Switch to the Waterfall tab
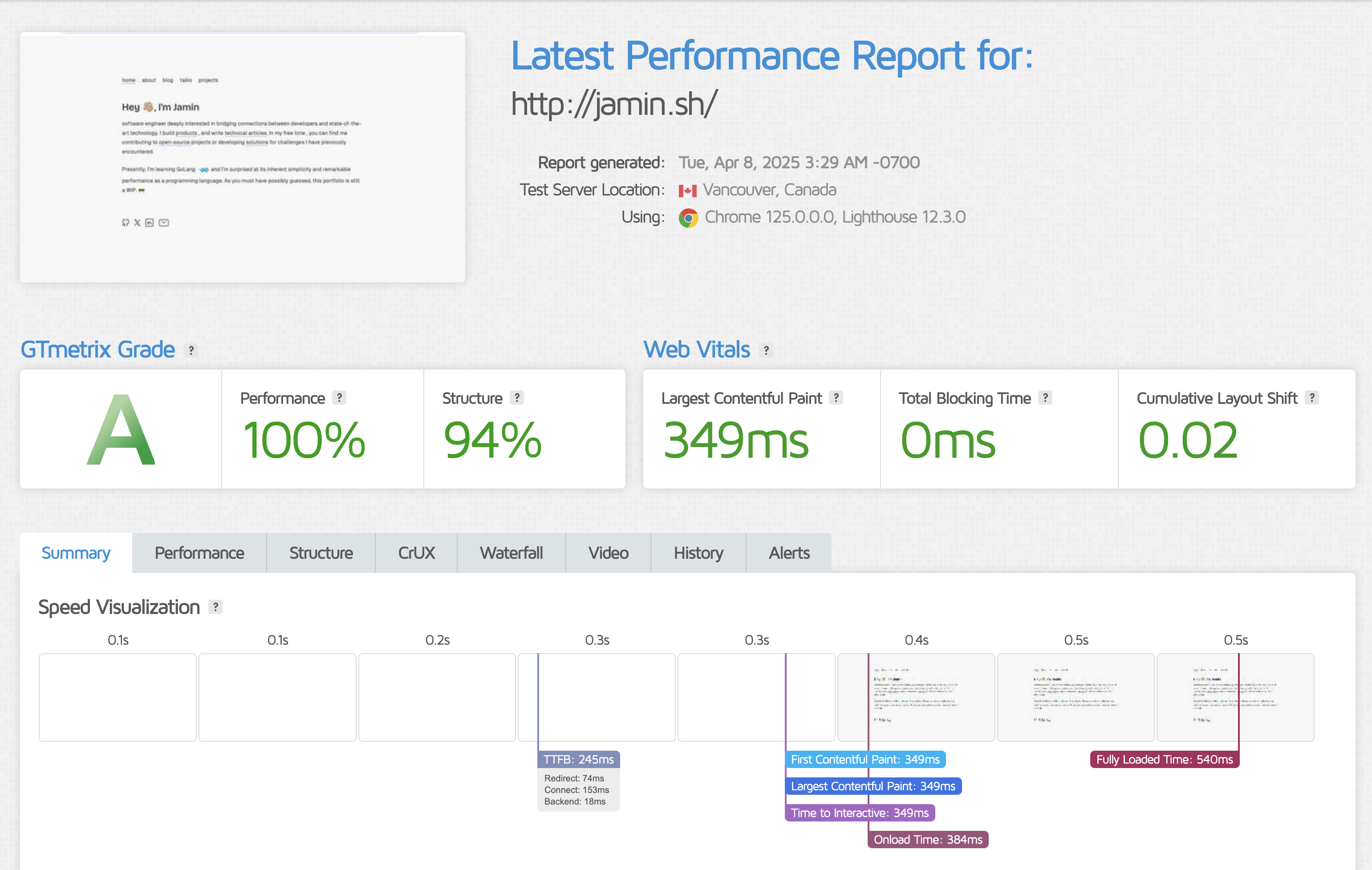 tap(511, 553)
